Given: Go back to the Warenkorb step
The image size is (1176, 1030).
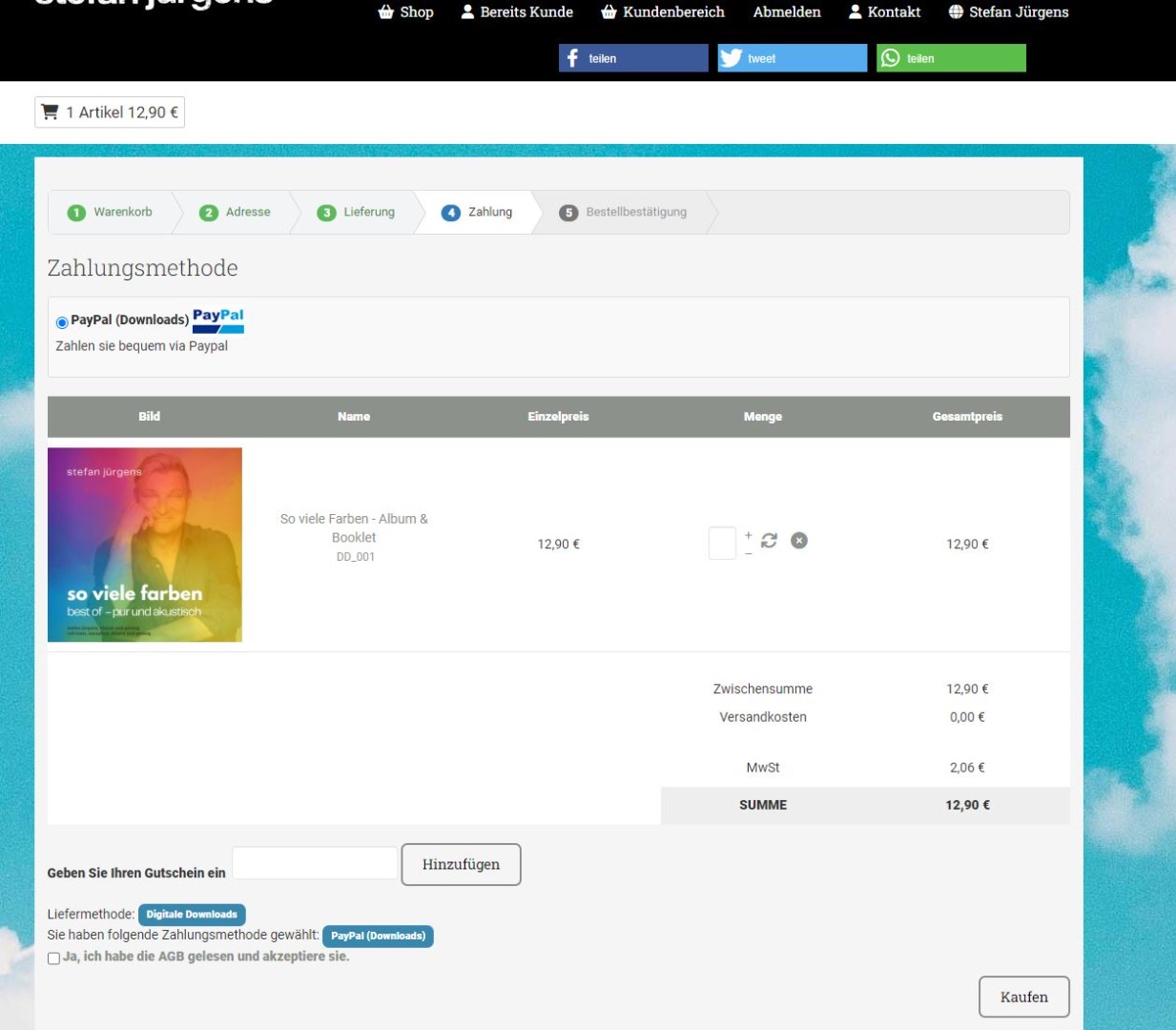Looking at the screenshot, I should coord(112,213).
